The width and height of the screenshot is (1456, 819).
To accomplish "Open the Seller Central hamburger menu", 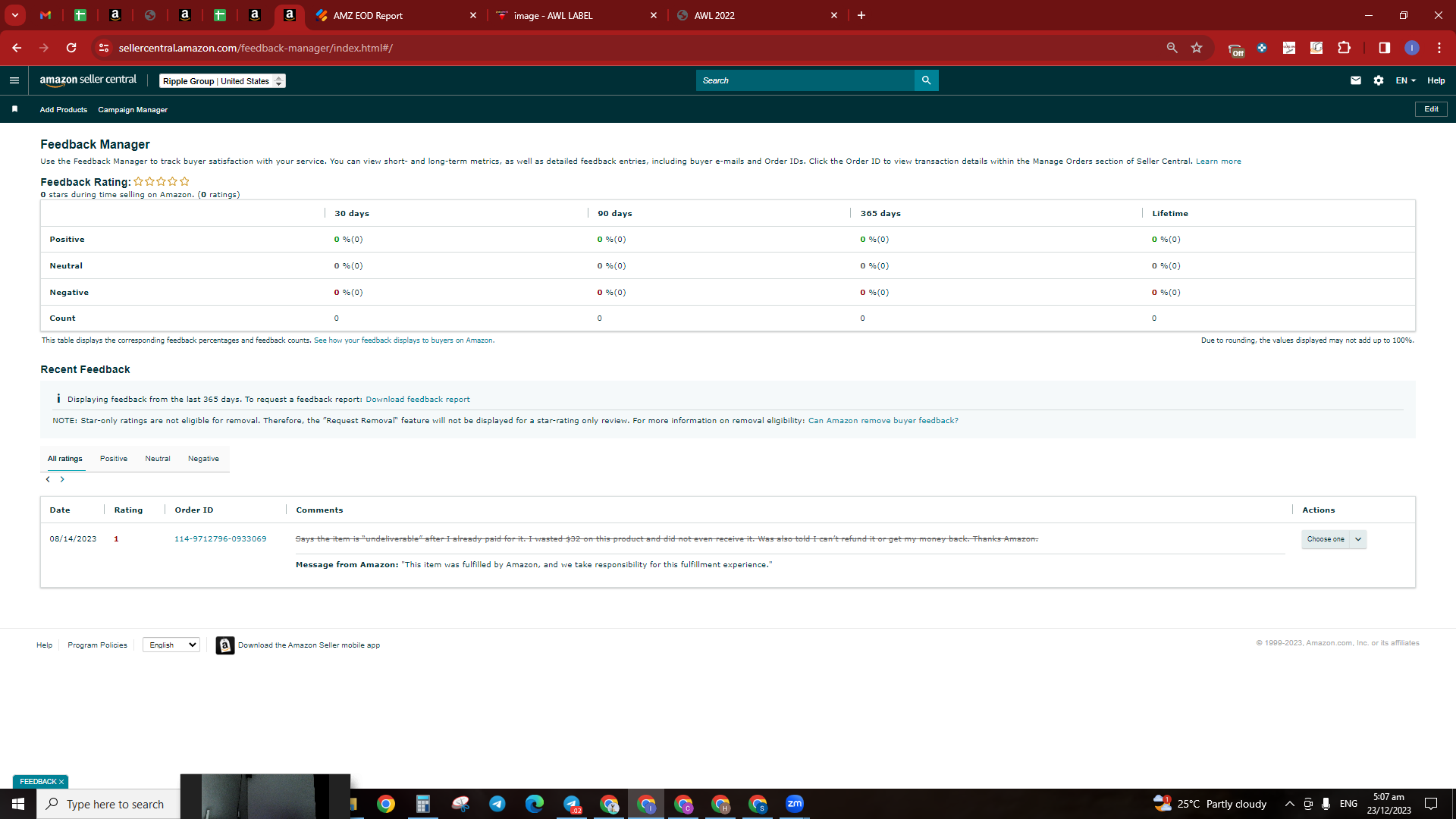I will click(14, 80).
